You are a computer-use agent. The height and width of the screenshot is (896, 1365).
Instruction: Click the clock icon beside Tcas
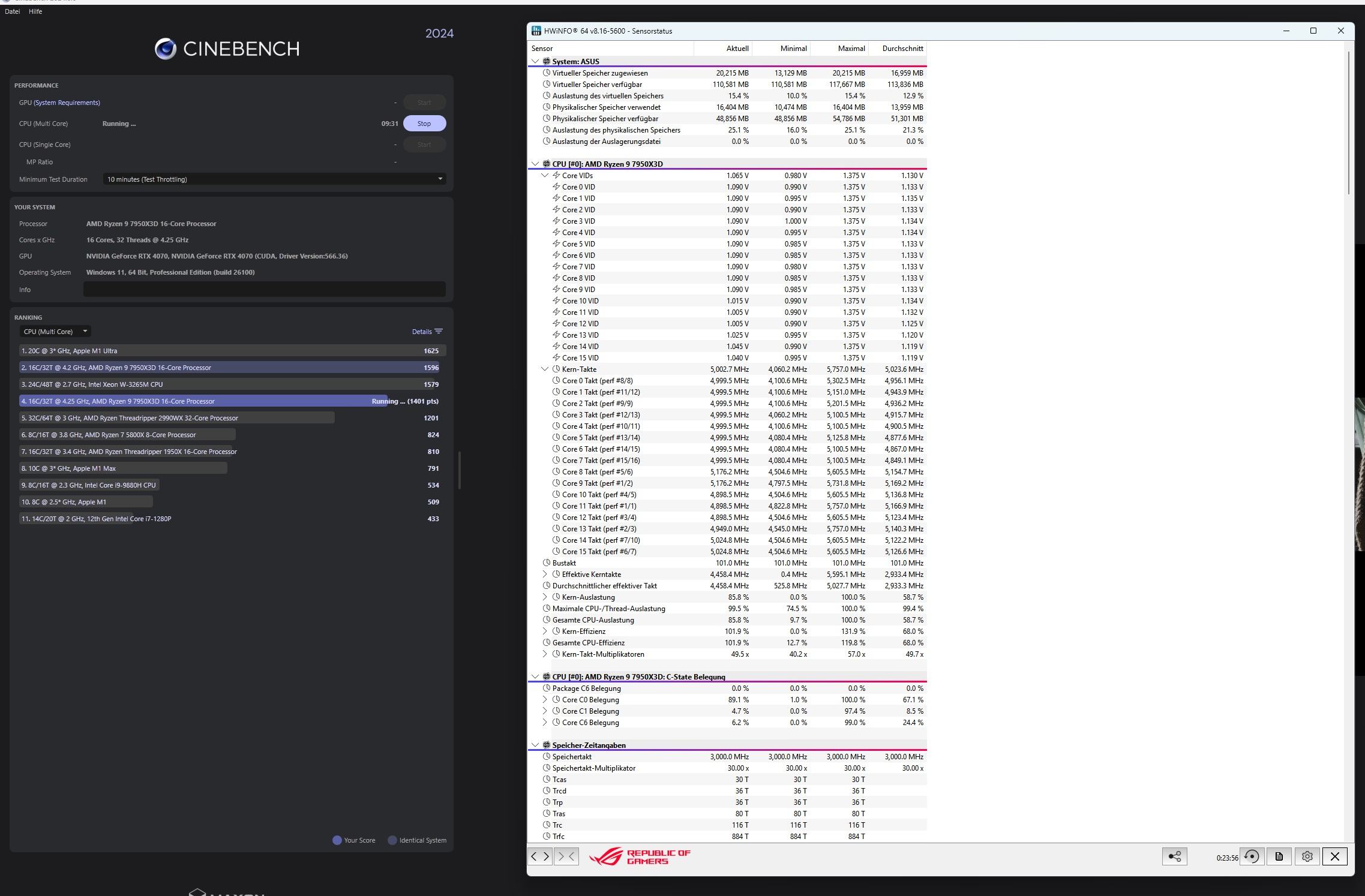pos(547,779)
